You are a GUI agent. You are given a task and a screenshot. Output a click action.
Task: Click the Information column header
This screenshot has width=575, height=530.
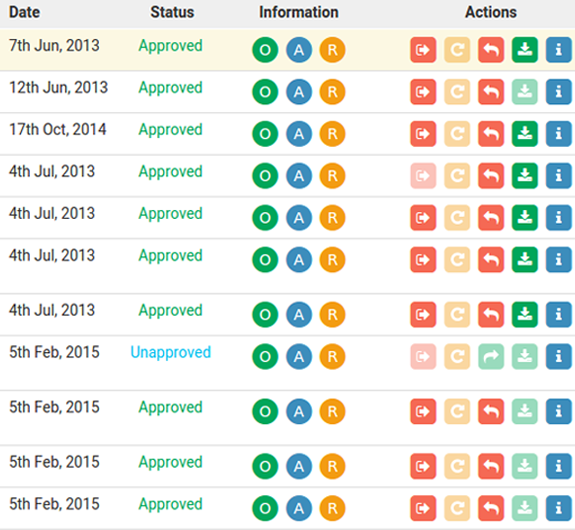299,12
